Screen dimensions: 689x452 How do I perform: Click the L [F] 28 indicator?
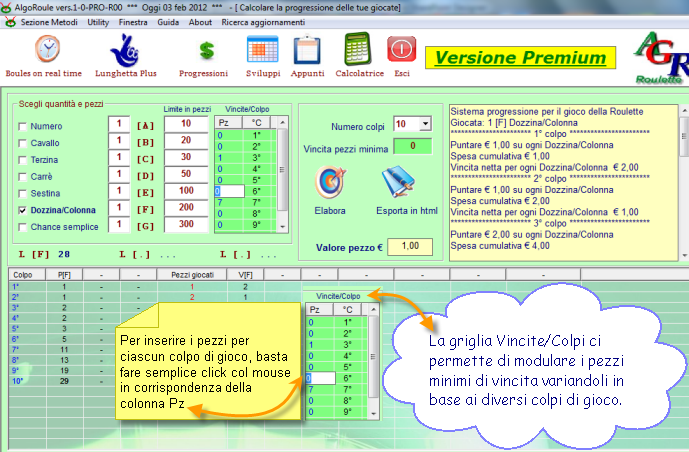(44, 254)
